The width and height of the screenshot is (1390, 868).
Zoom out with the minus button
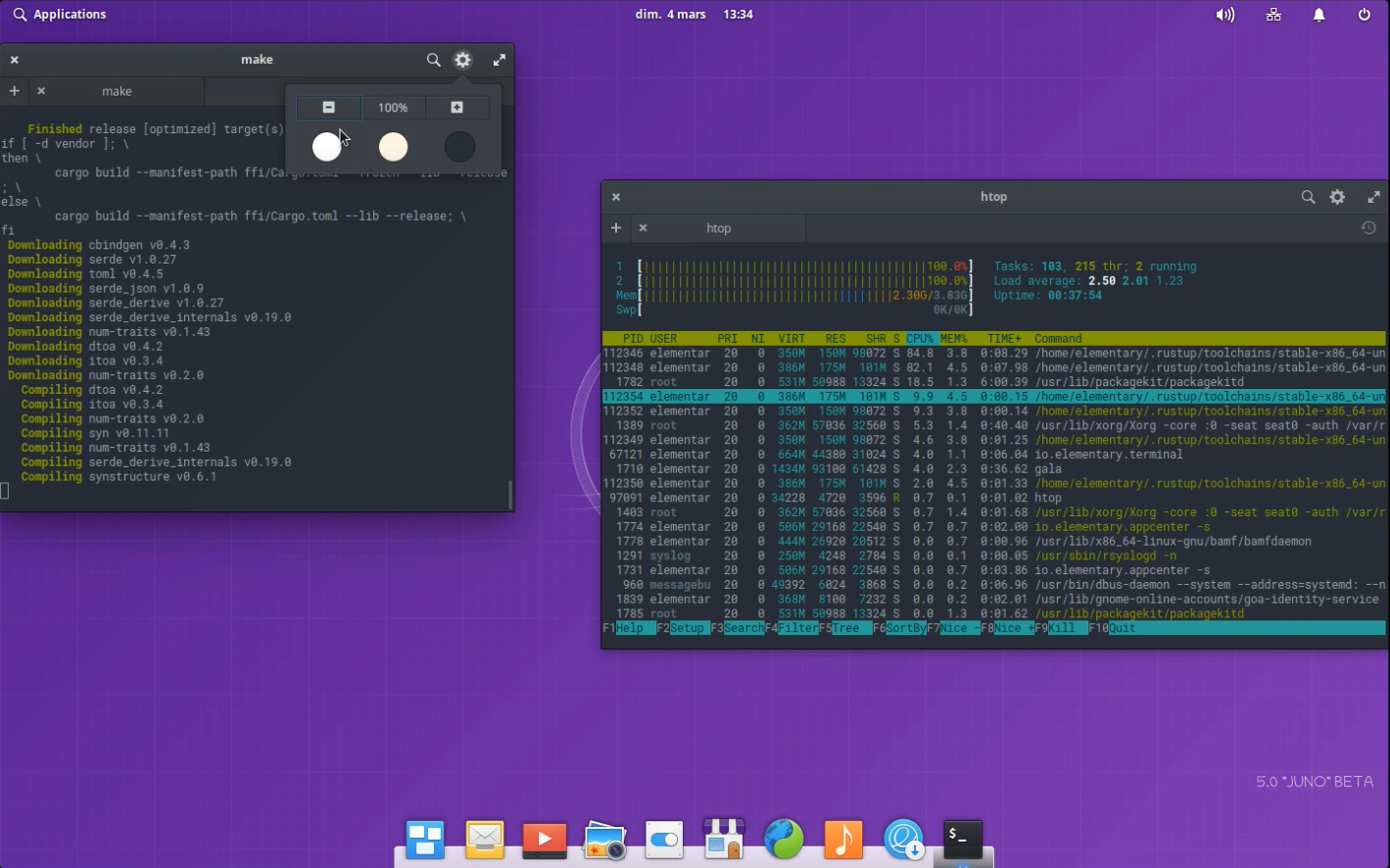[x=328, y=107]
